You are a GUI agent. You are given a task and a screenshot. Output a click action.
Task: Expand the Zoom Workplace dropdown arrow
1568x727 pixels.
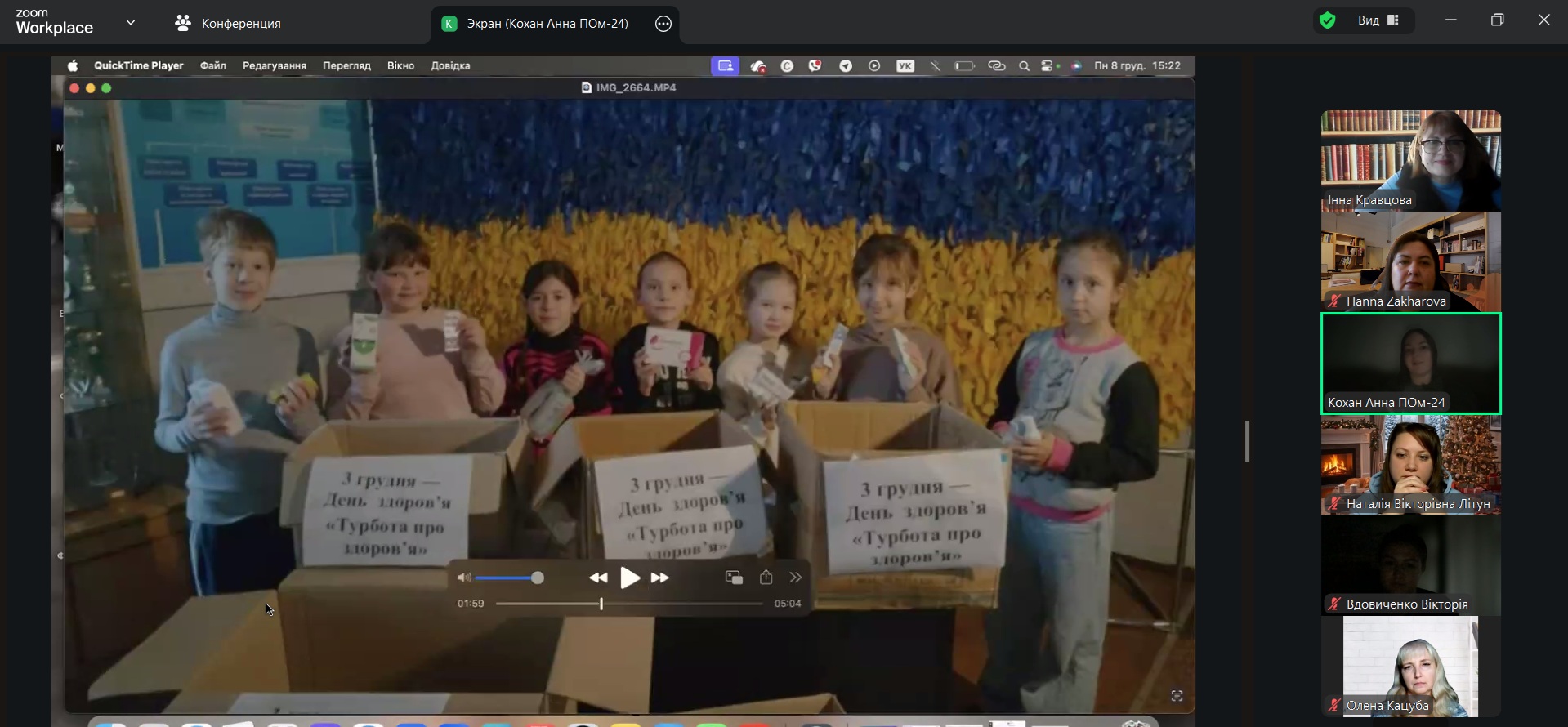point(131,22)
